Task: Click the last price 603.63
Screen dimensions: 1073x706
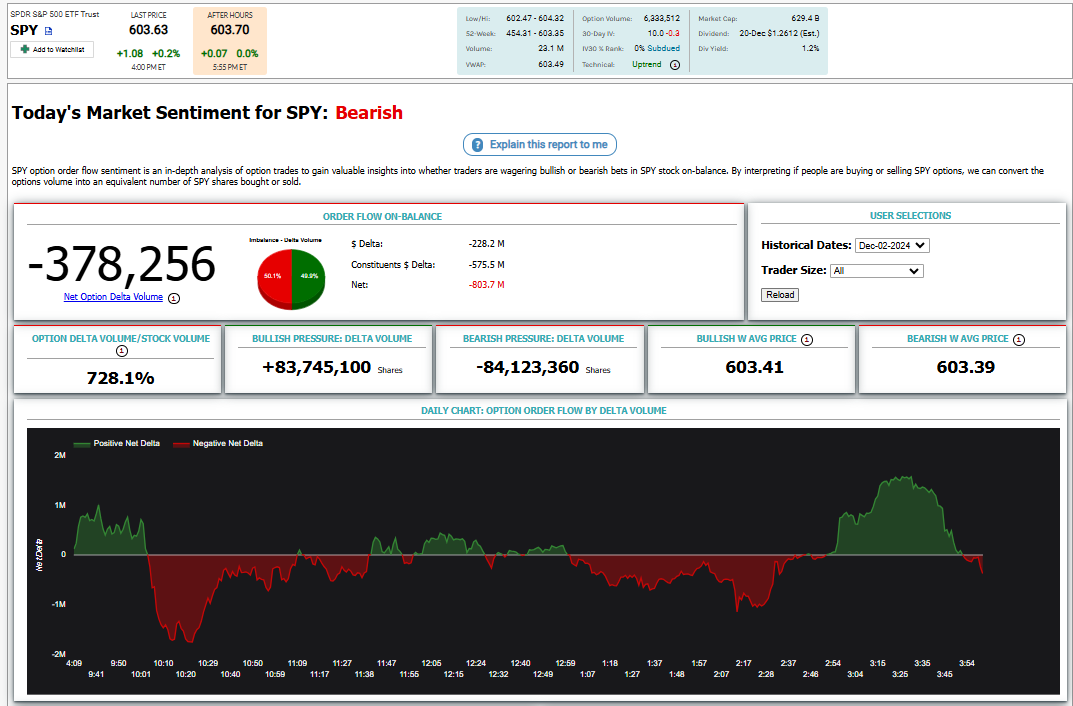Action: click(x=148, y=30)
